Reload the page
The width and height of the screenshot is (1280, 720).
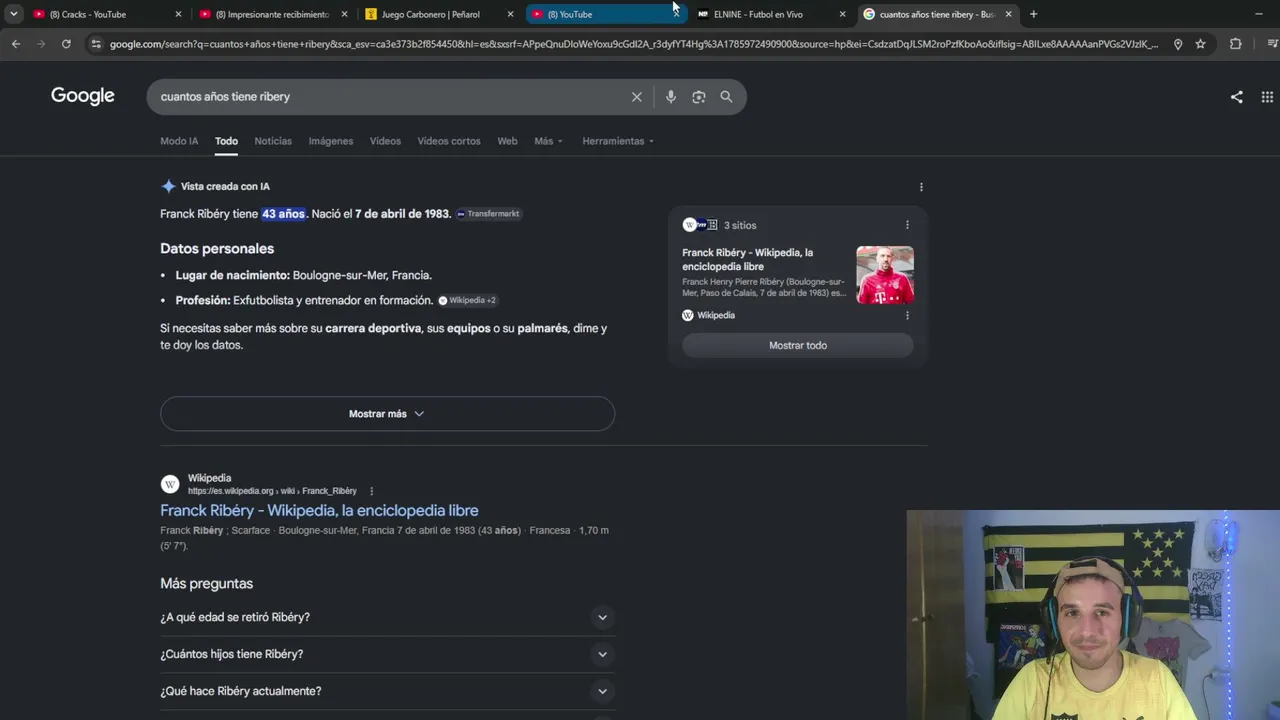click(x=66, y=44)
